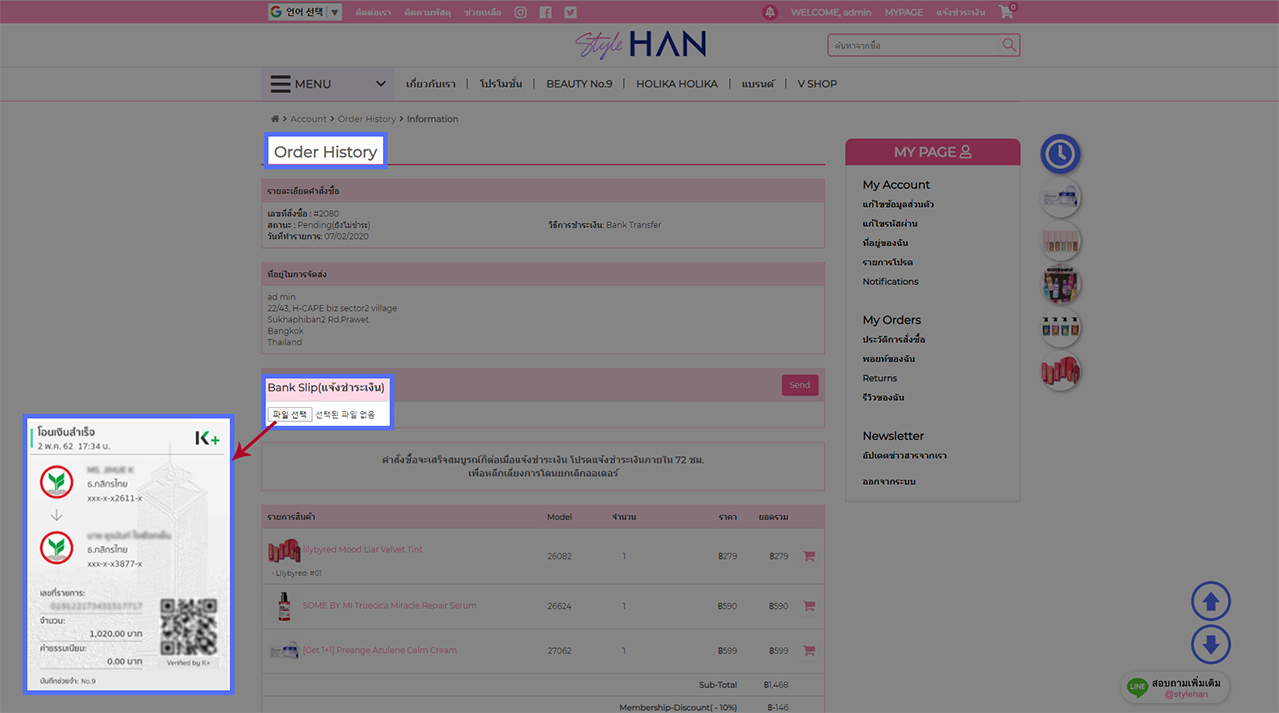Click the product search input field
The width and height of the screenshot is (1279, 713).
click(914, 45)
